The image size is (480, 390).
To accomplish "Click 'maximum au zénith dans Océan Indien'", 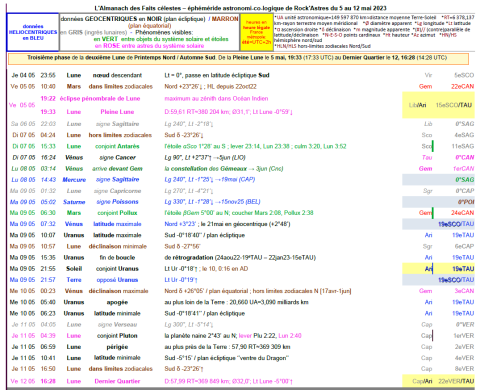I will coord(216,99).
